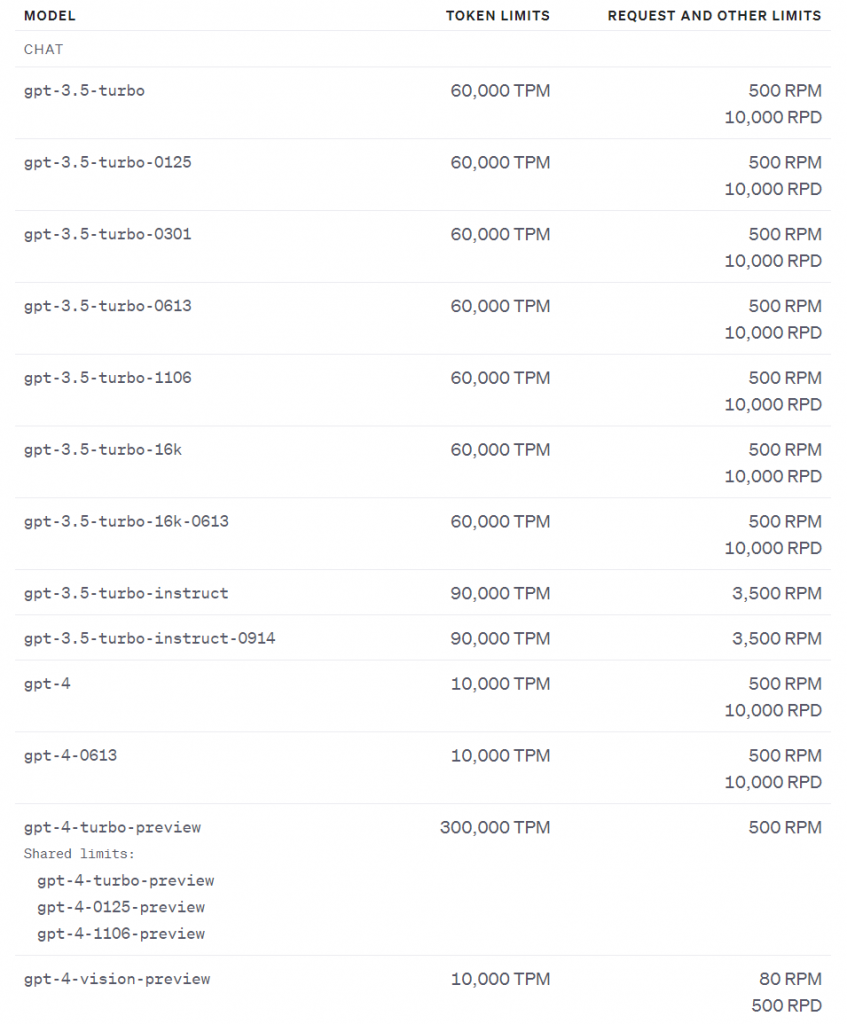Click the gpt-3.5-turbo model name

pos(84,91)
